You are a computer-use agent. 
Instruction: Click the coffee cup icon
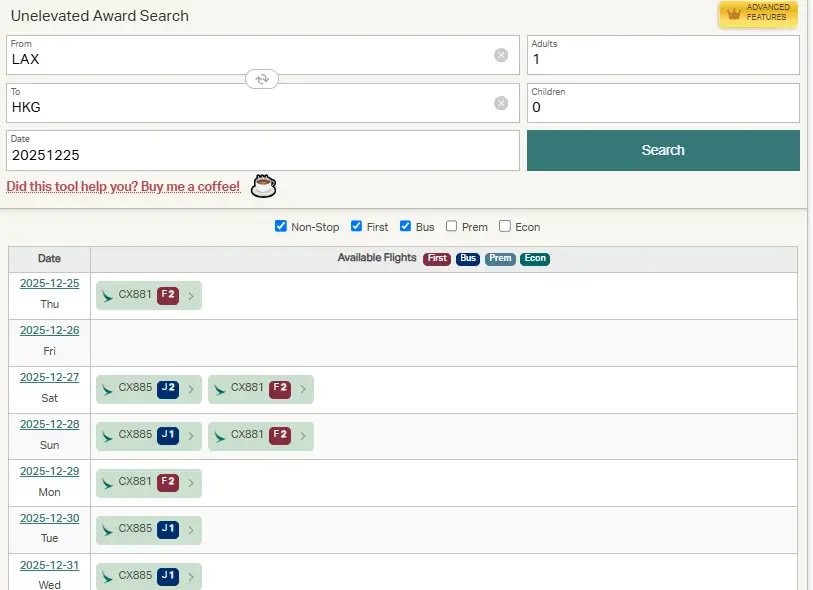pyautogui.click(x=263, y=186)
